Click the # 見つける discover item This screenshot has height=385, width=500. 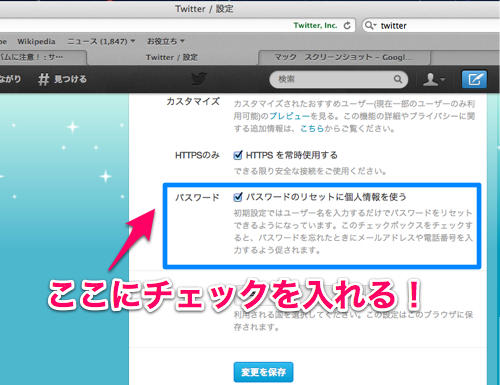click(x=62, y=79)
